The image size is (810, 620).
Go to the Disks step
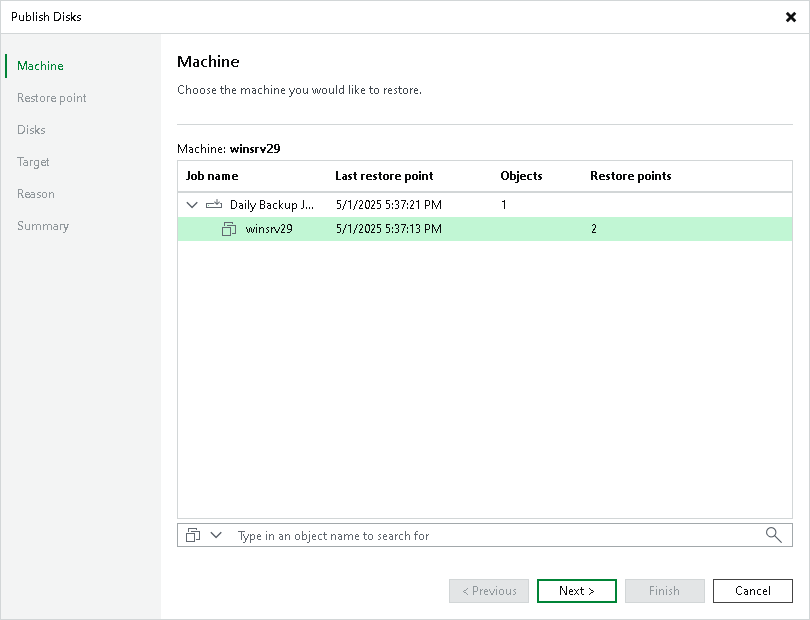(x=31, y=130)
